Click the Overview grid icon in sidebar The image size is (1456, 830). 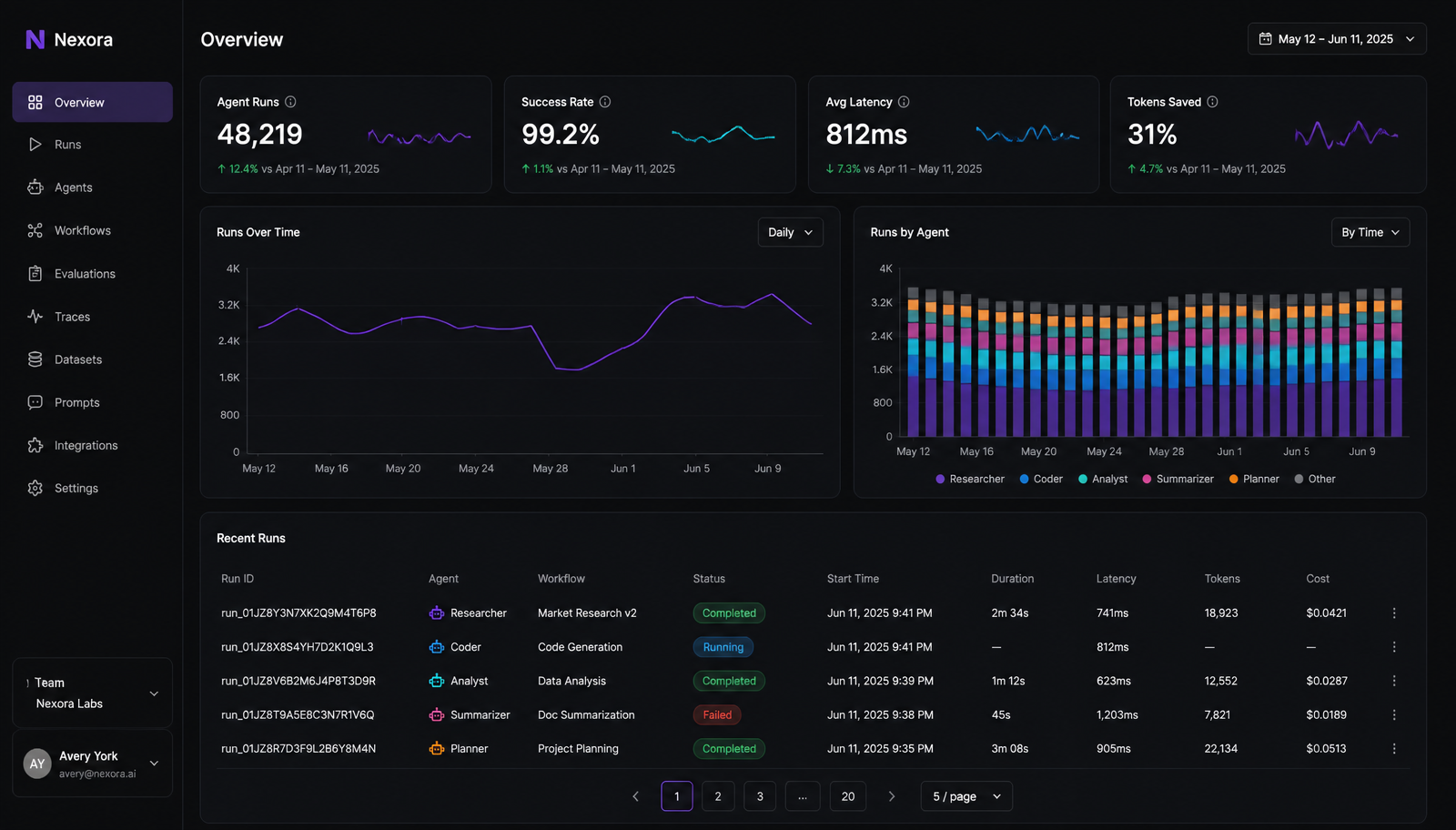(x=35, y=102)
